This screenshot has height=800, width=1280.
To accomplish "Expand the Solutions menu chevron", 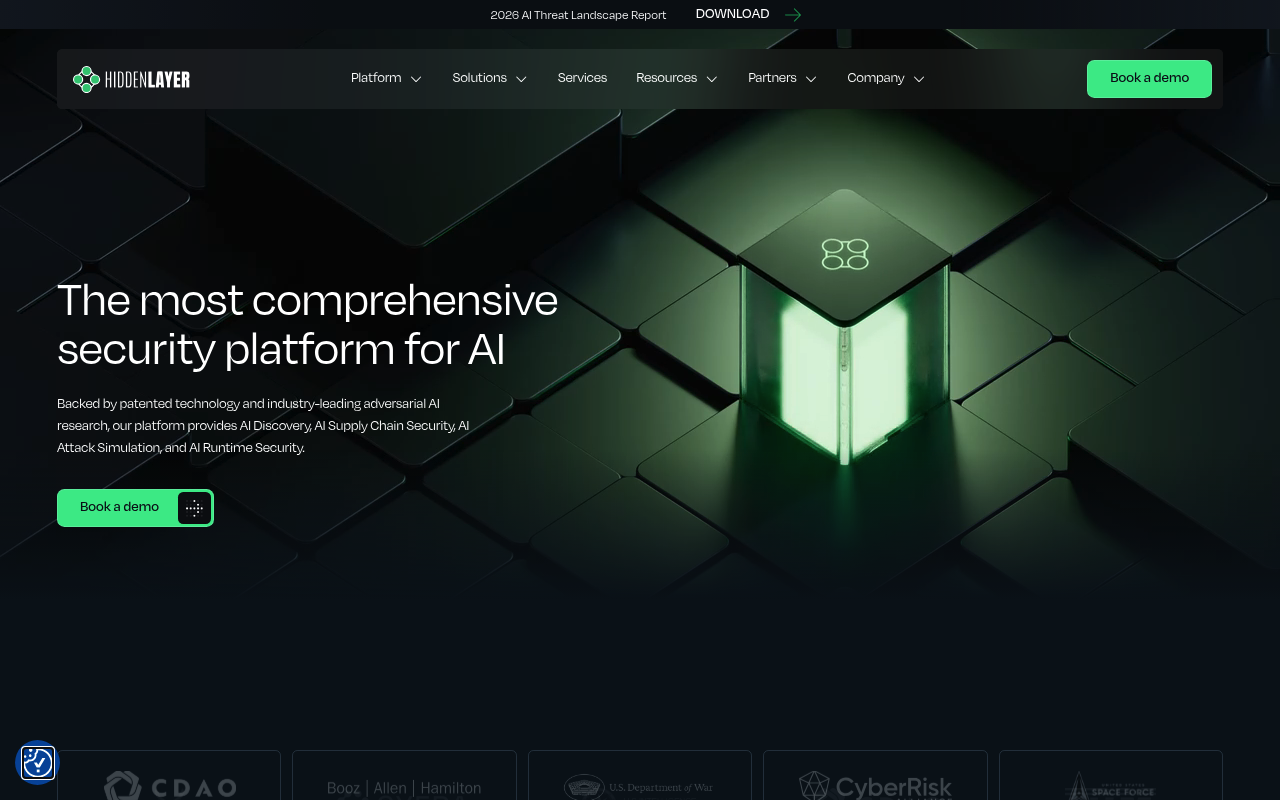I will coord(521,79).
